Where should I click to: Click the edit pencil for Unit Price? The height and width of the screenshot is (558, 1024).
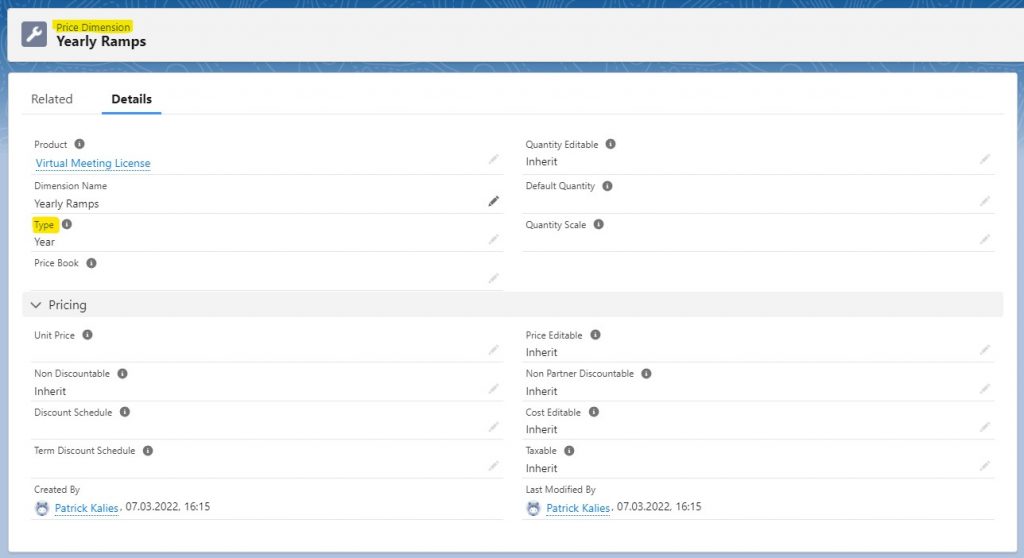pyautogui.click(x=493, y=350)
